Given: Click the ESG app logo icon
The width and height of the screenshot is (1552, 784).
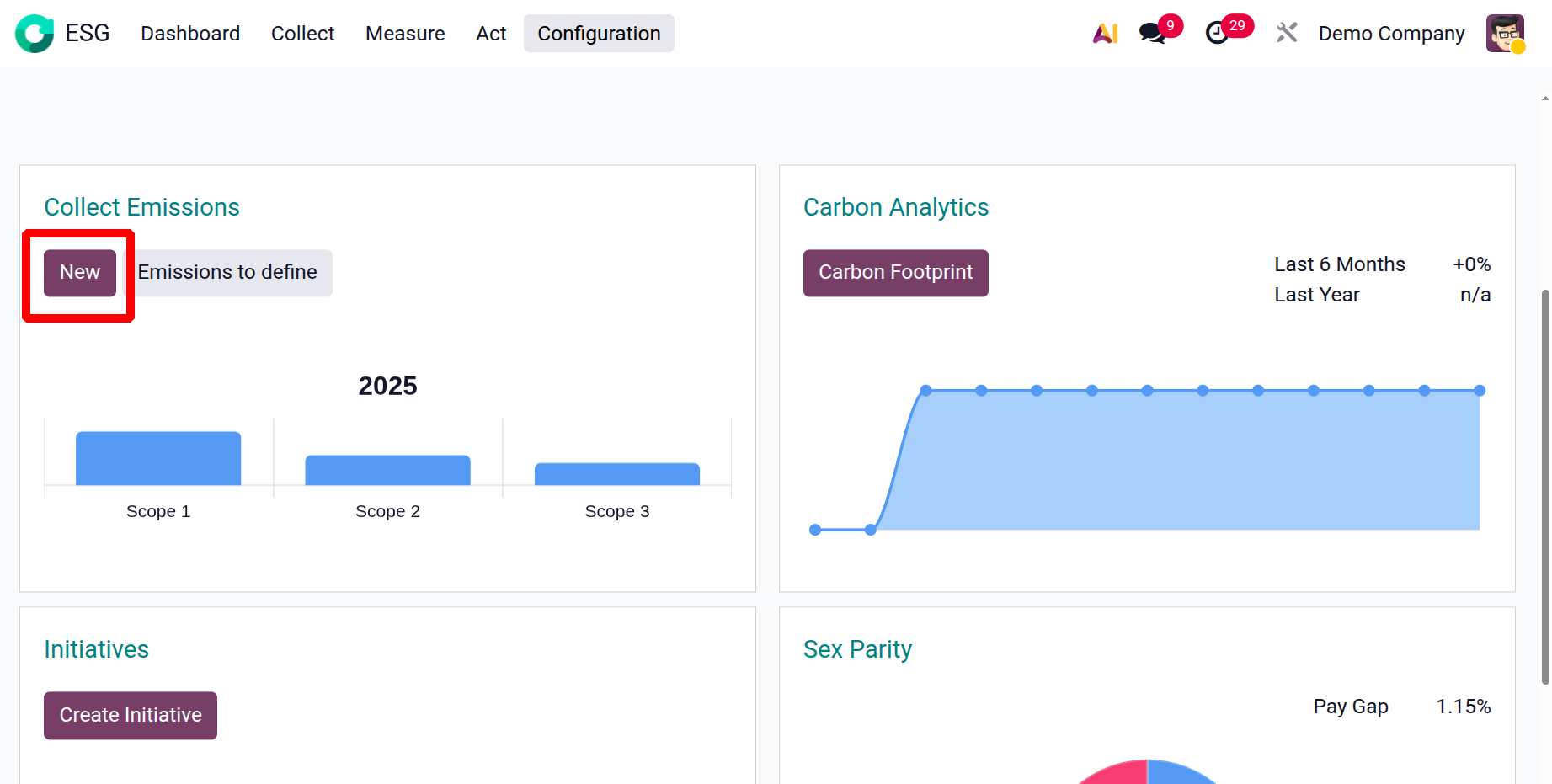Looking at the screenshot, I should (35, 34).
